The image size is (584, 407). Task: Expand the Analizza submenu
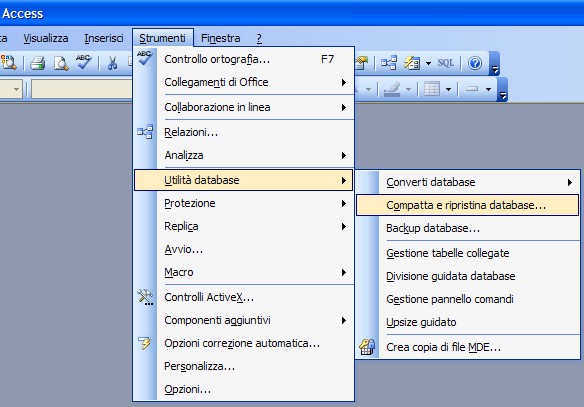(243, 155)
